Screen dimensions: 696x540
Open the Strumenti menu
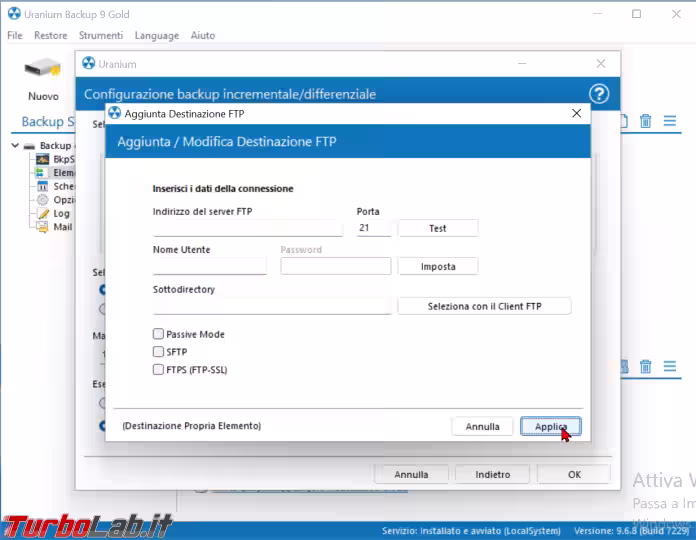pos(101,35)
